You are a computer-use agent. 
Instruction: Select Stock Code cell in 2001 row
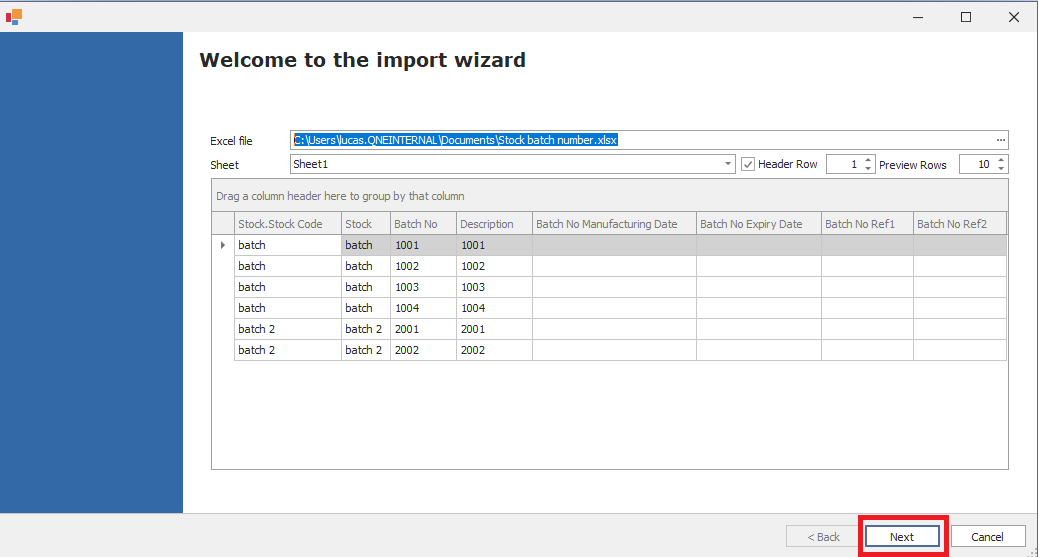(288, 329)
